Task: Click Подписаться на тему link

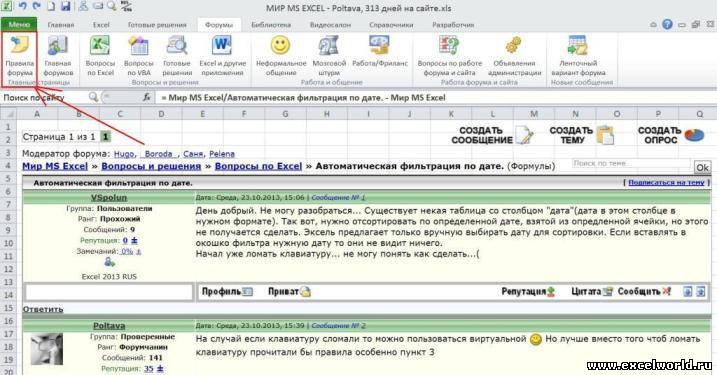Action: point(666,182)
